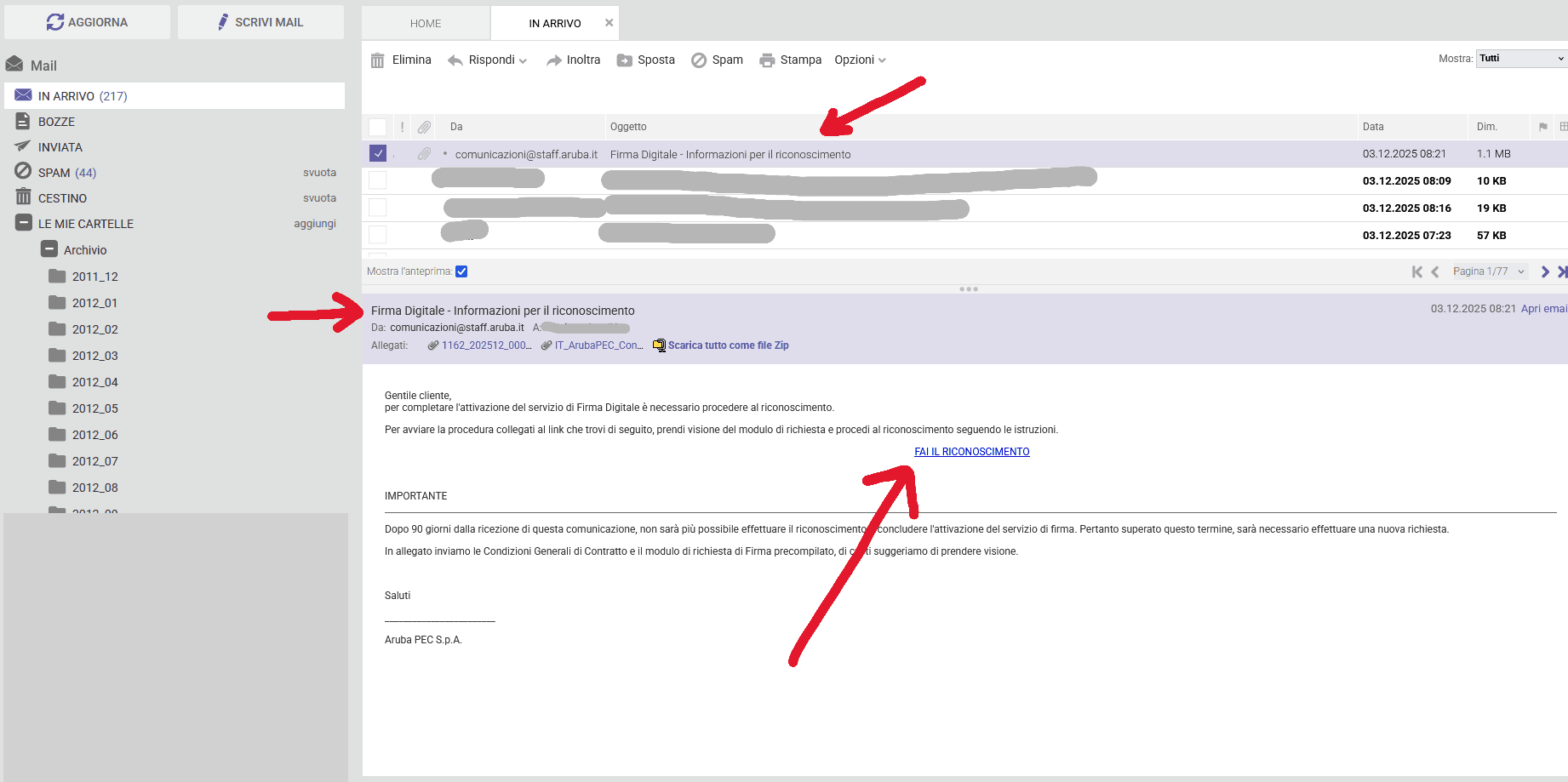Tick the select-all messages header checkbox
1568x782 pixels.
point(378,127)
